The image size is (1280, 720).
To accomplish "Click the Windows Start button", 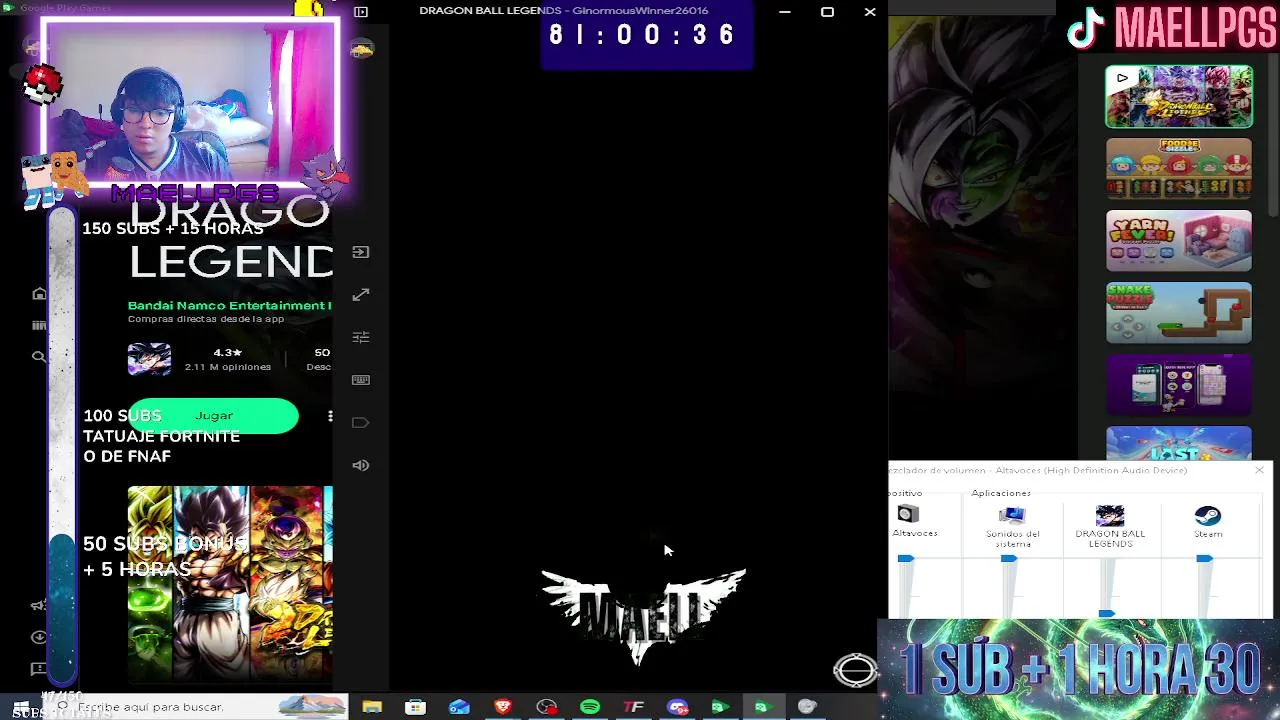I will 20,707.
